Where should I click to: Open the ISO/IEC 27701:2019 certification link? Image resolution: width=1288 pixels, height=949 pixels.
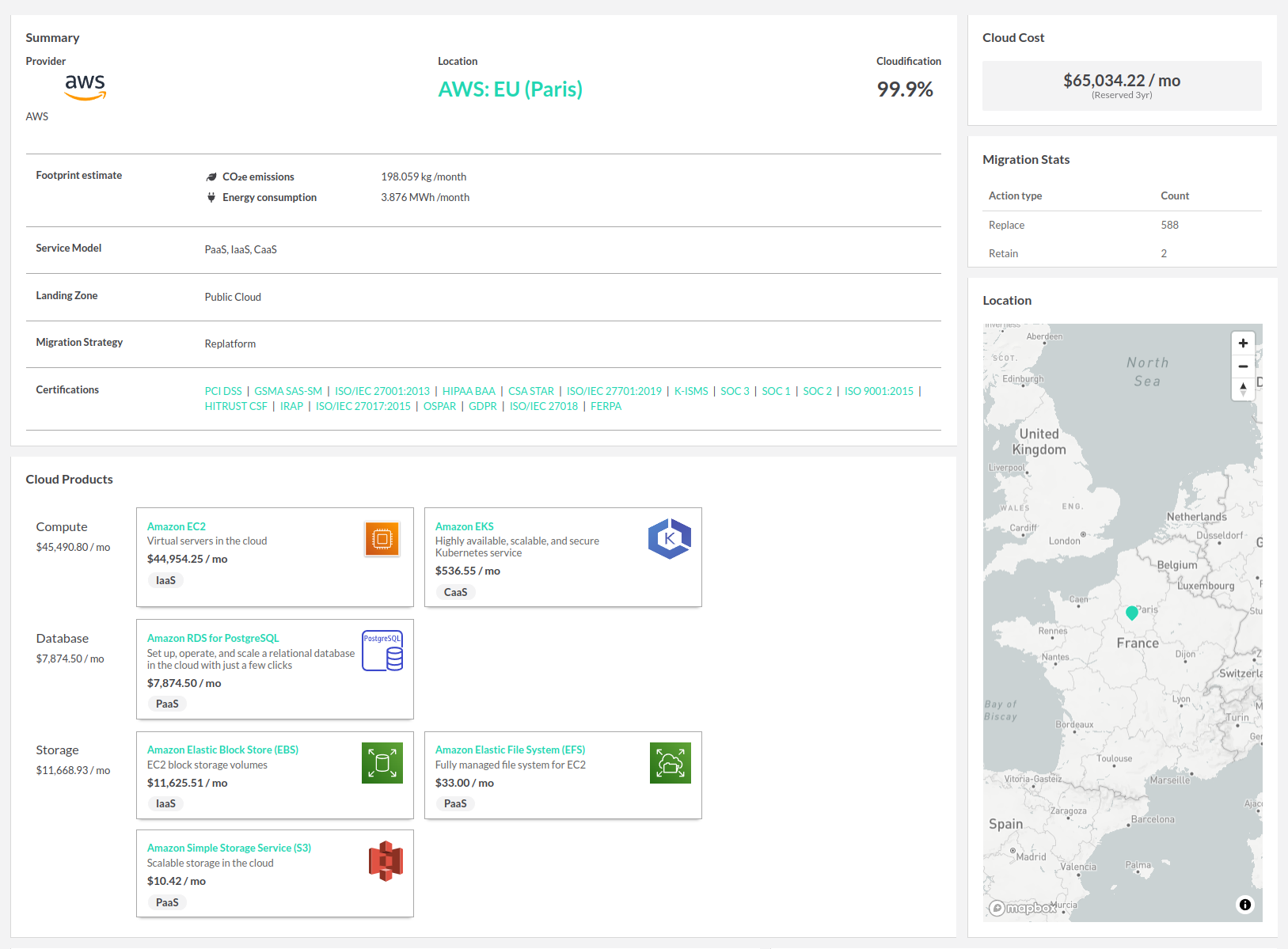614,391
